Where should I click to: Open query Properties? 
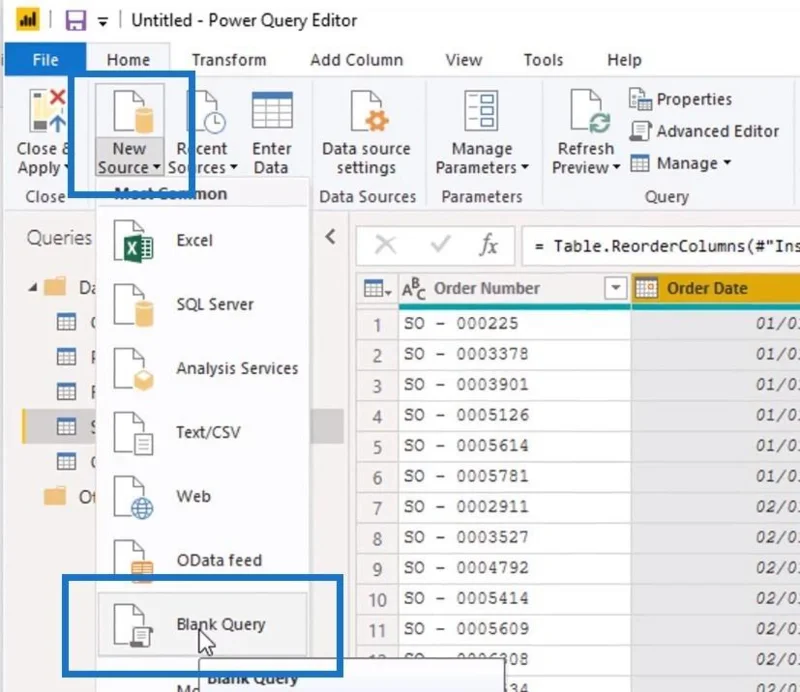coord(681,99)
